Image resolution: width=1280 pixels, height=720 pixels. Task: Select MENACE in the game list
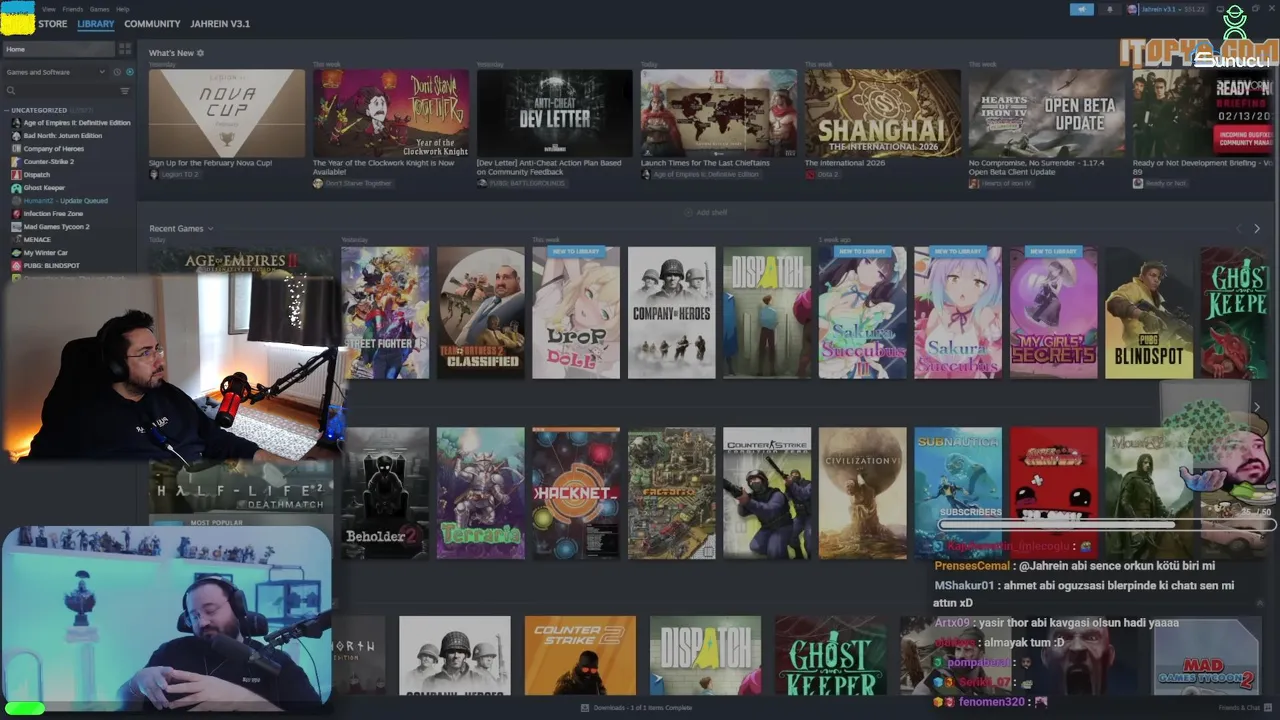[x=37, y=240]
